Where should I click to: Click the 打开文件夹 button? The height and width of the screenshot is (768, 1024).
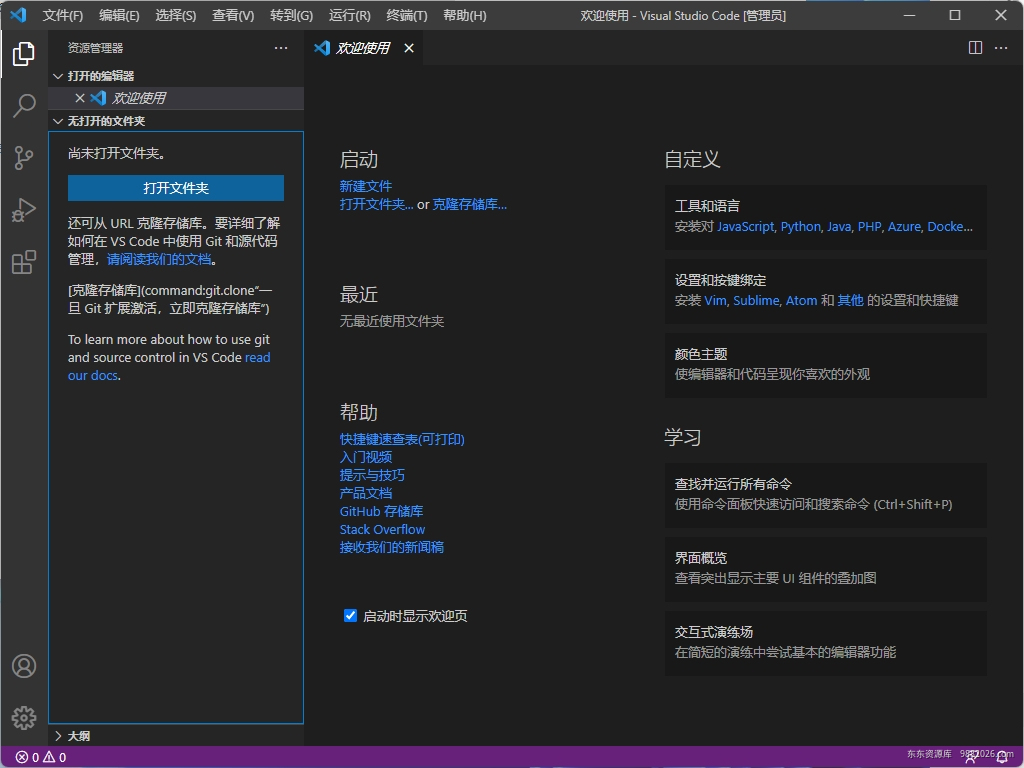[x=175, y=188]
